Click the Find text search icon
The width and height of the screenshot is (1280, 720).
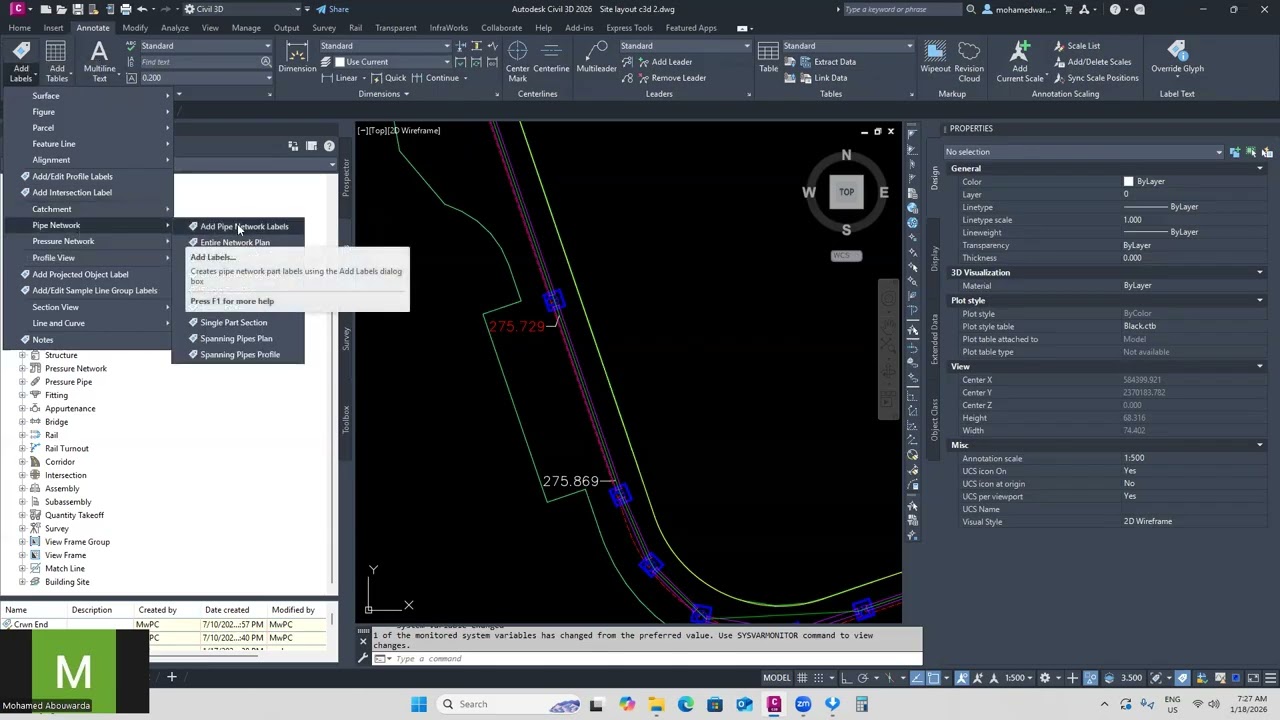click(x=266, y=62)
